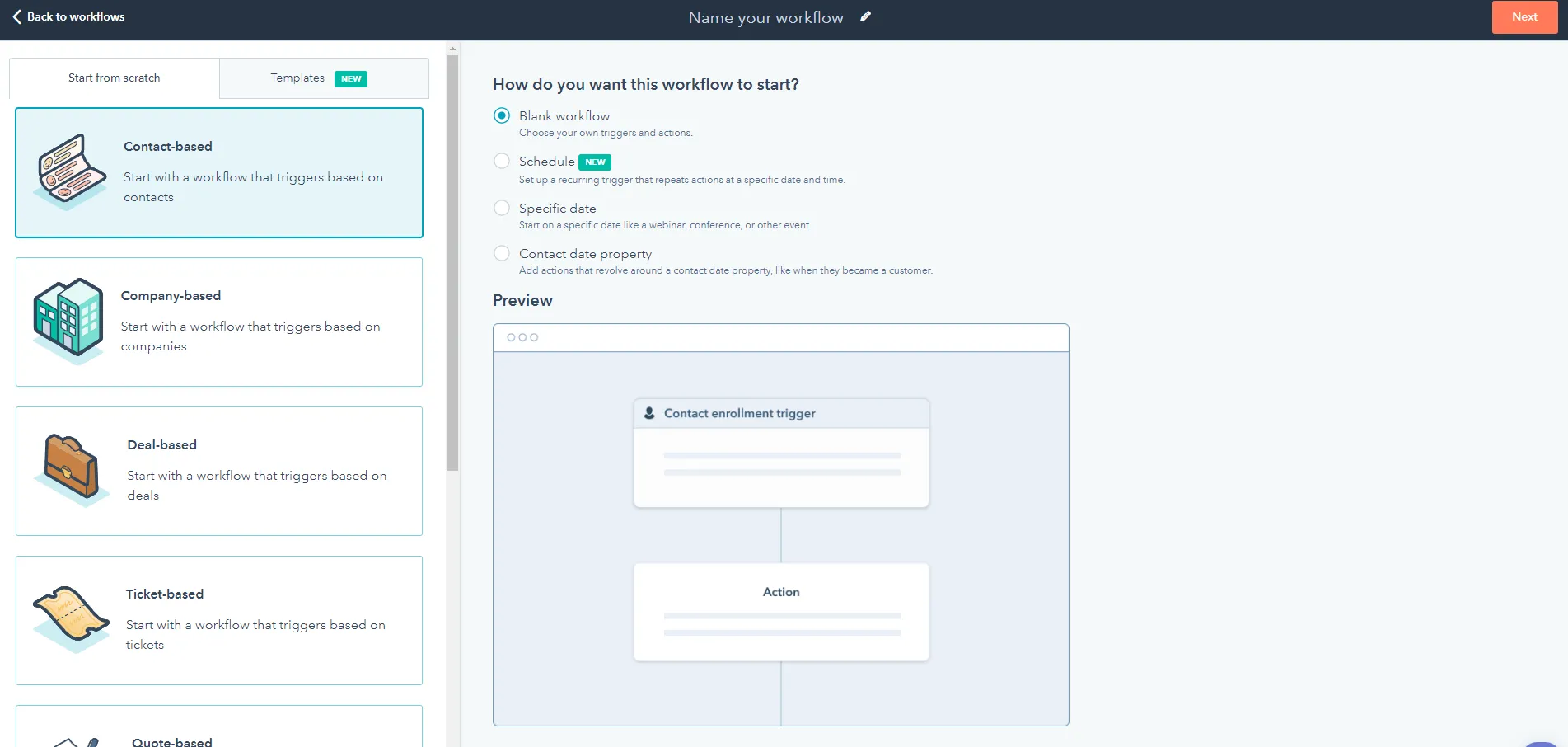Click the Deal-based heading text
This screenshot has width=1568, height=747.
coord(162,444)
